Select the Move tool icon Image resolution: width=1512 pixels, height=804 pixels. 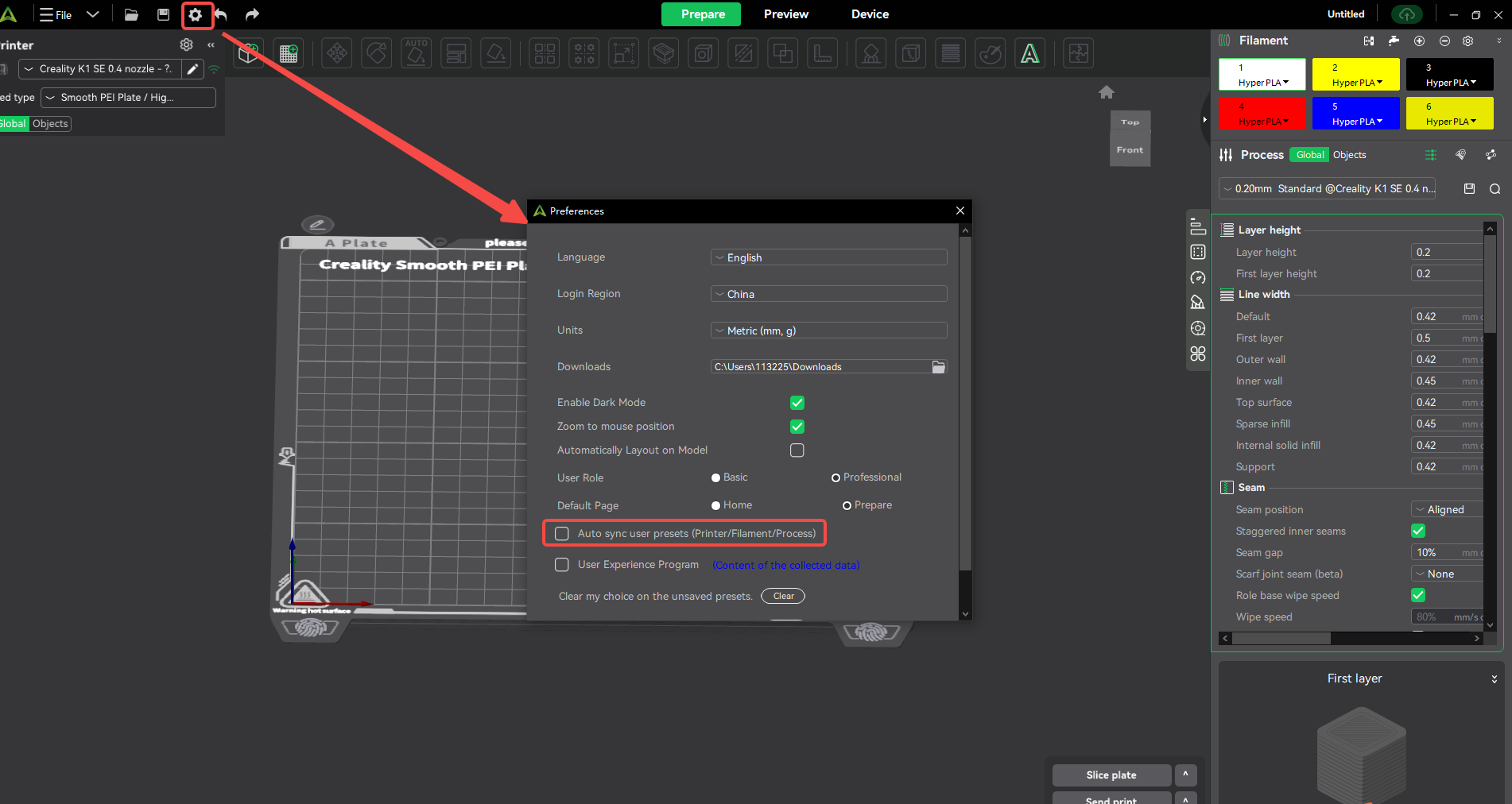coord(337,53)
